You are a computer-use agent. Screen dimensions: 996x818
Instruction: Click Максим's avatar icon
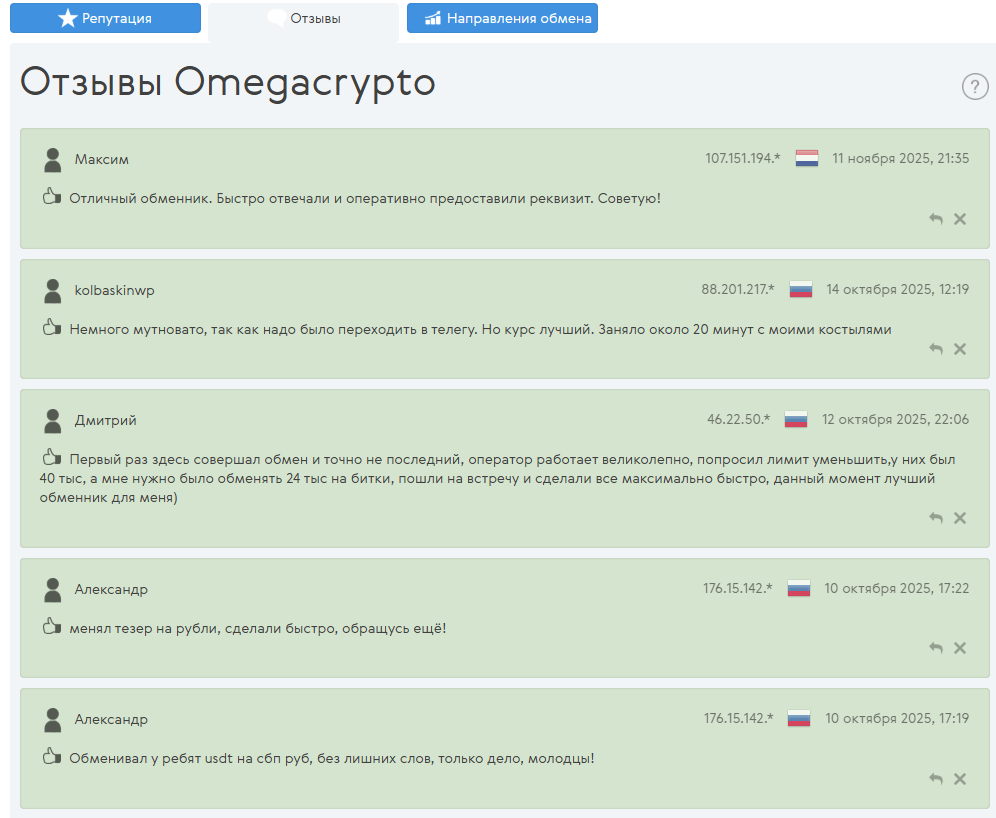coord(52,158)
